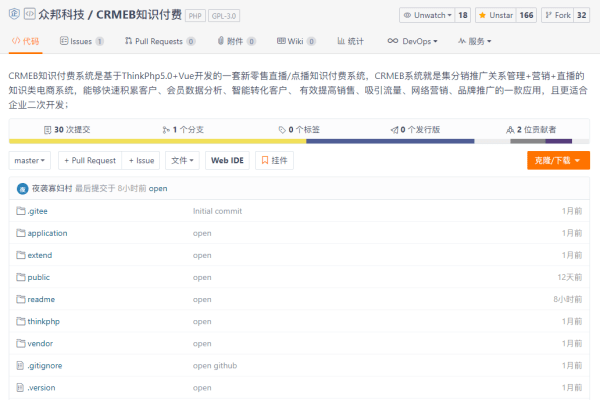Click the PHP language badge
The width and height of the screenshot is (600, 400).
pyautogui.click(x=195, y=16)
